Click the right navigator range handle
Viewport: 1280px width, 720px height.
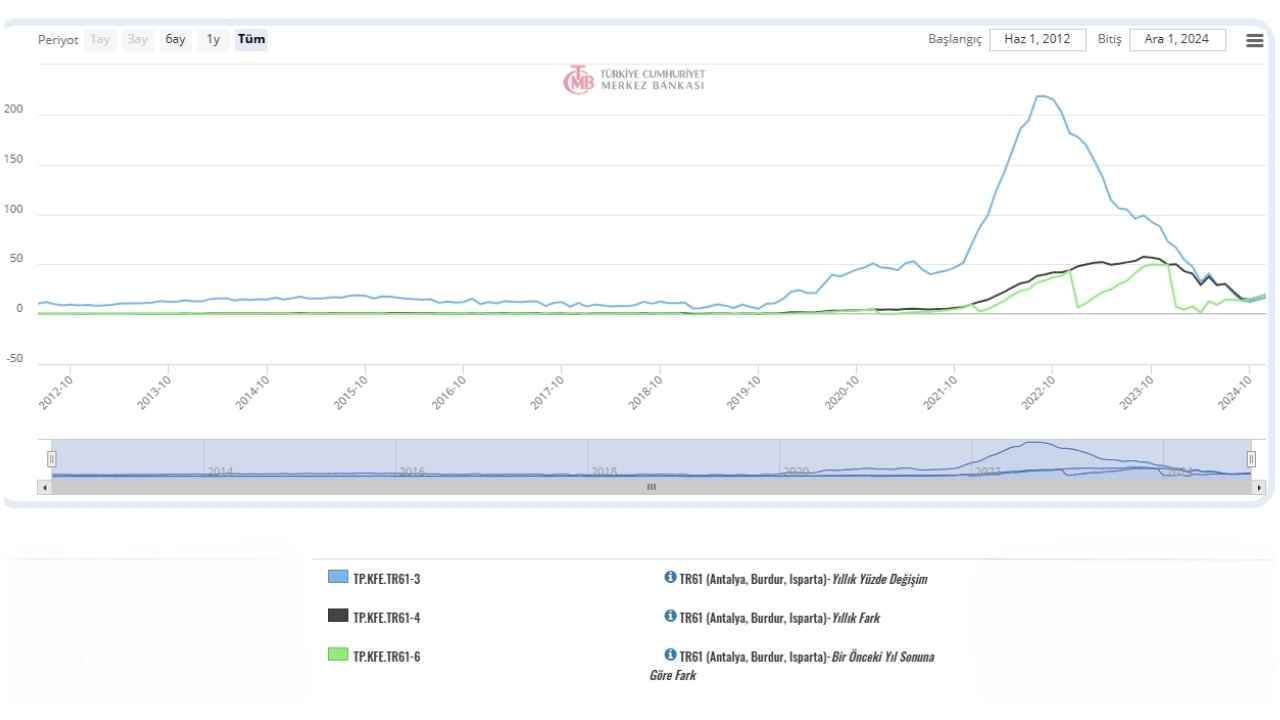click(1251, 459)
